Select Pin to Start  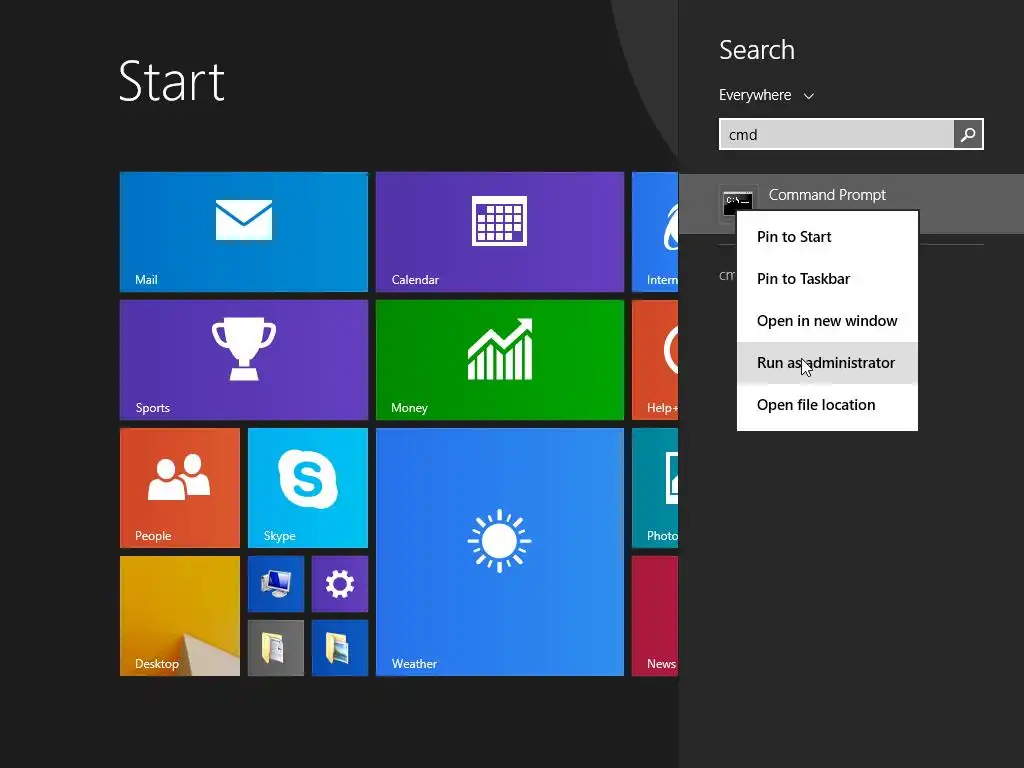(827, 236)
